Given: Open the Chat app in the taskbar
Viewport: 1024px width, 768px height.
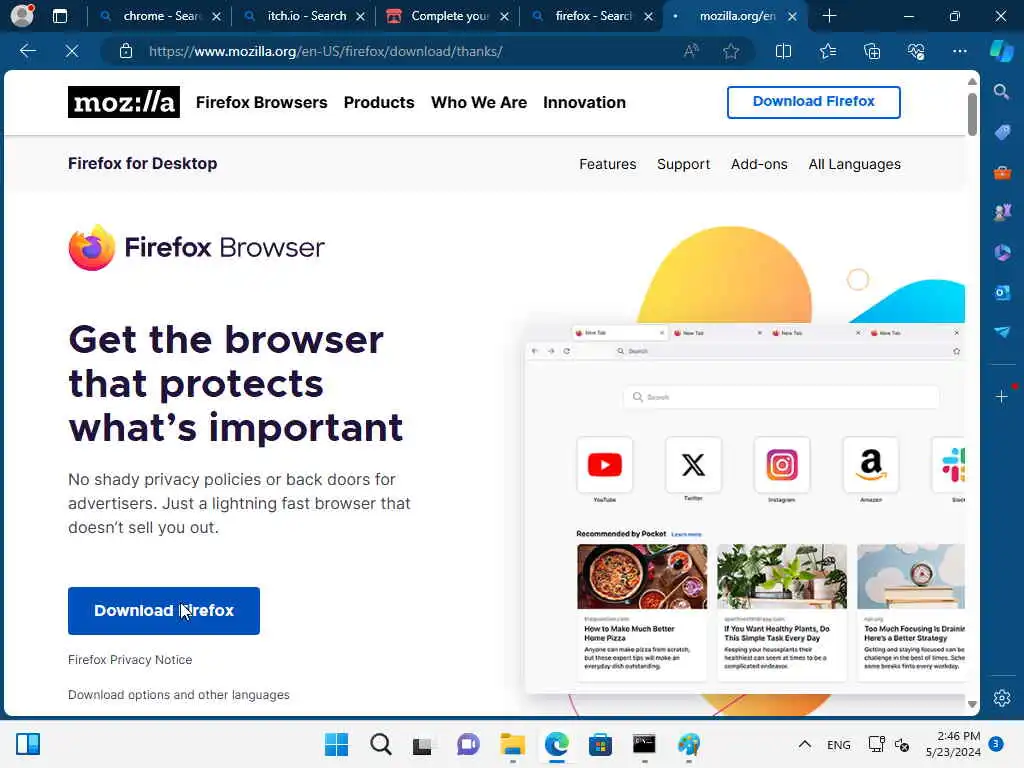Looking at the screenshot, I should (468, 744).
